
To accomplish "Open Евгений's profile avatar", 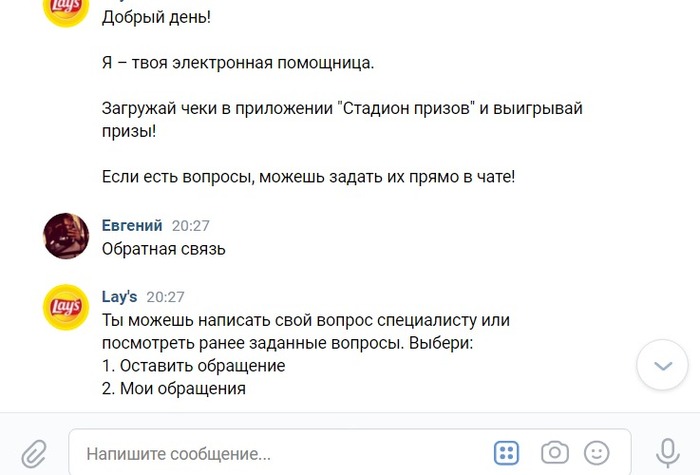I will click(67, 236).
